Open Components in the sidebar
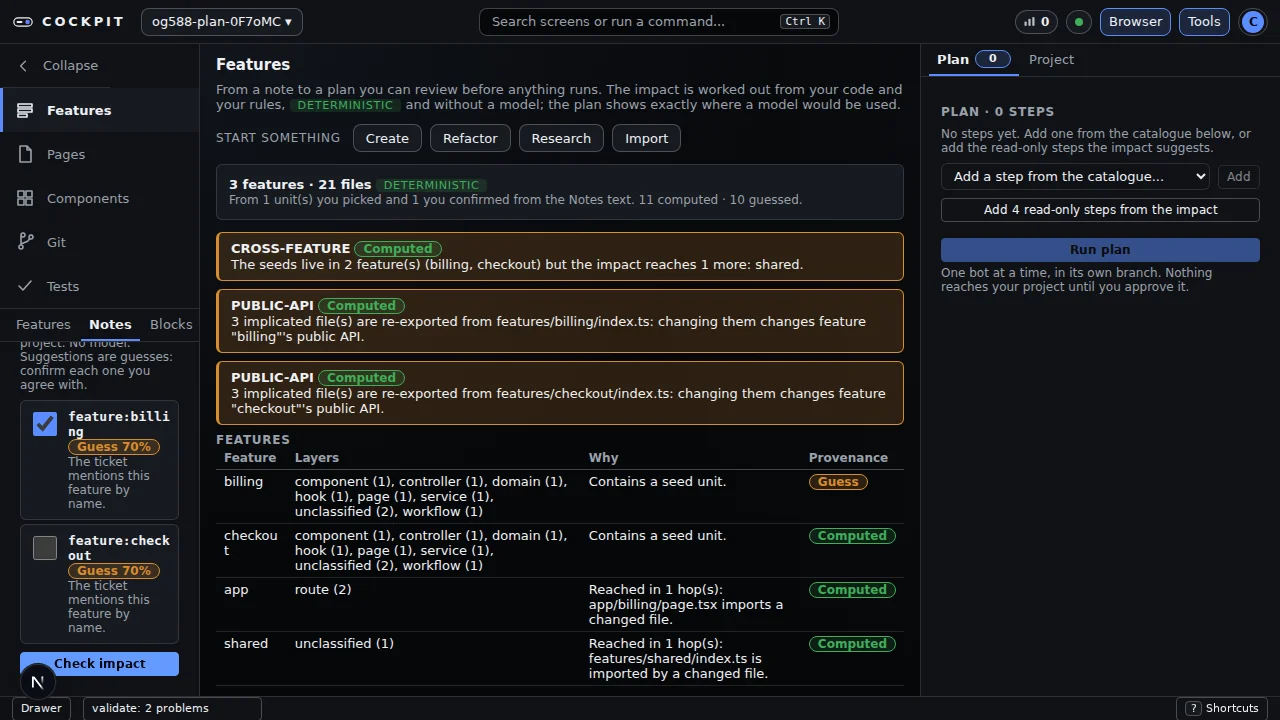The image size is (1280, 720). tap(100, 198)
